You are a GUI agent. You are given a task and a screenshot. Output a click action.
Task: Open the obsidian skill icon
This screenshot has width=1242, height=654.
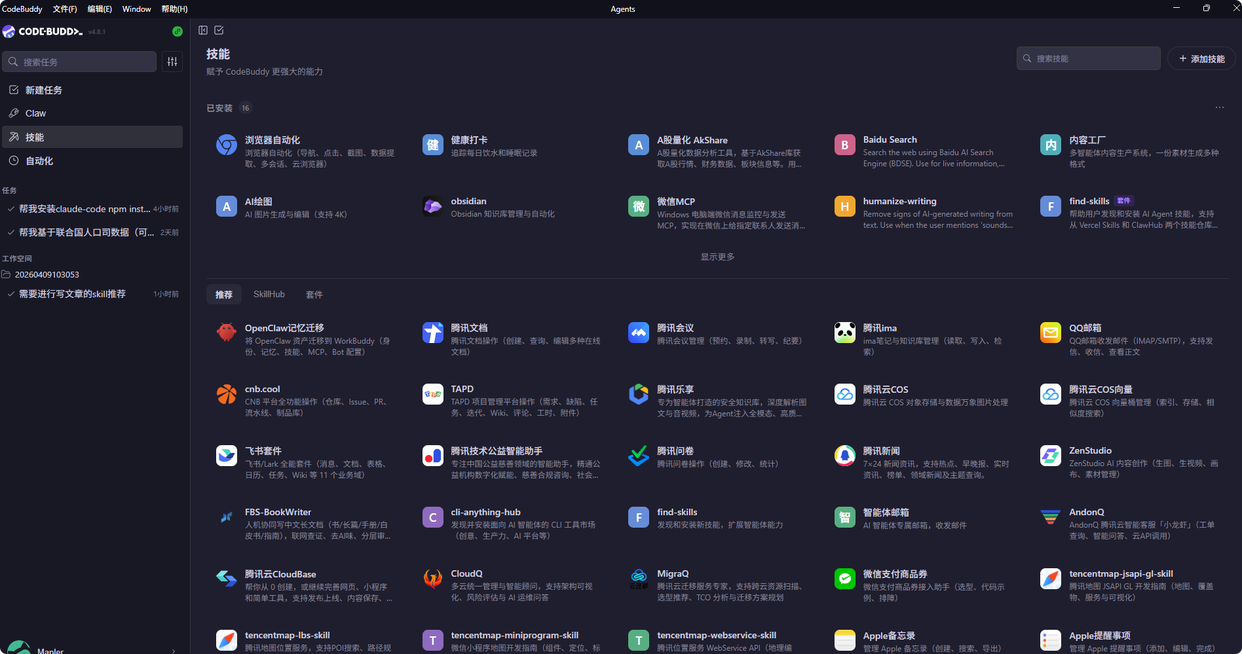(433, 207)
